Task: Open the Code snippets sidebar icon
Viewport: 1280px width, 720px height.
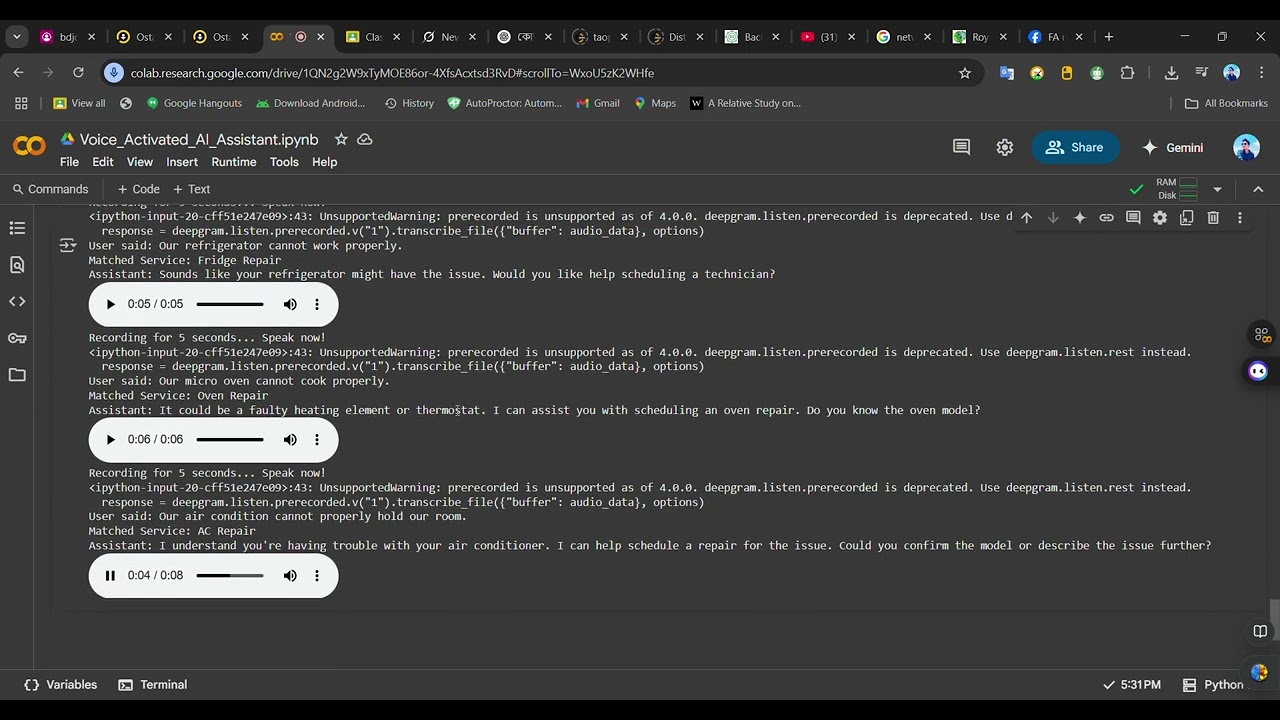Action: 17,301
